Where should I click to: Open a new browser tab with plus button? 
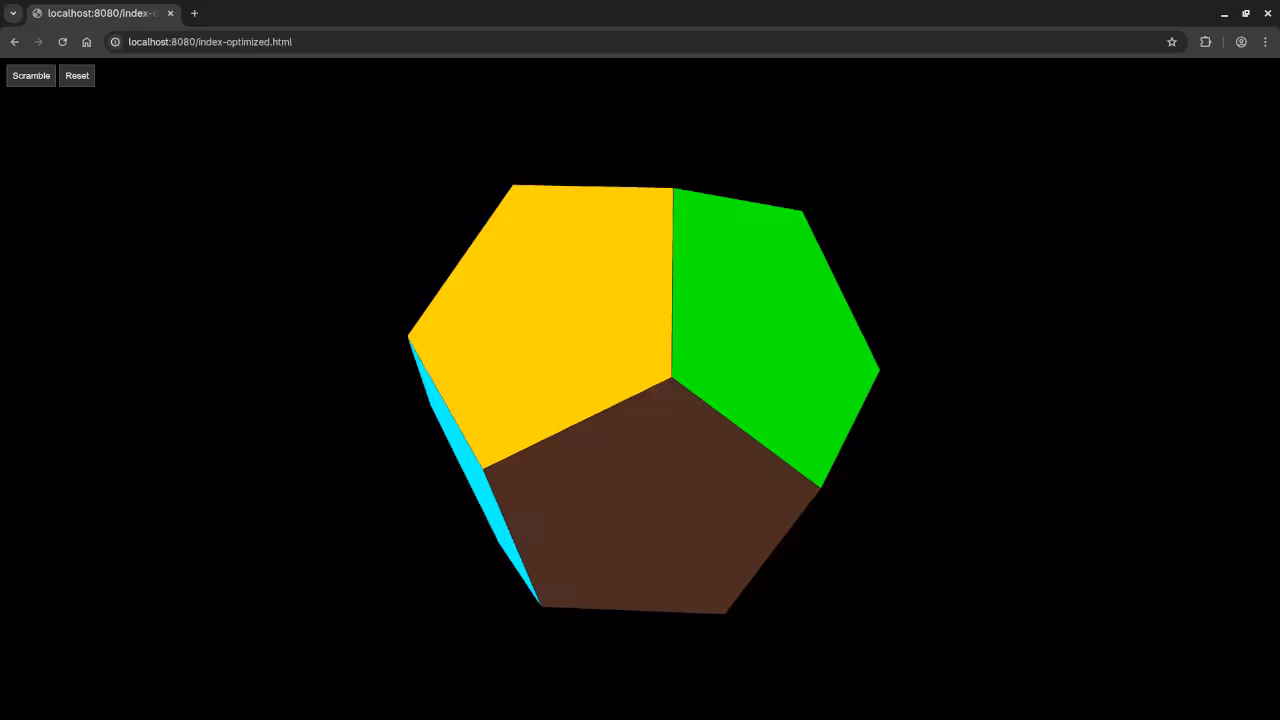[x=194, y=13]
